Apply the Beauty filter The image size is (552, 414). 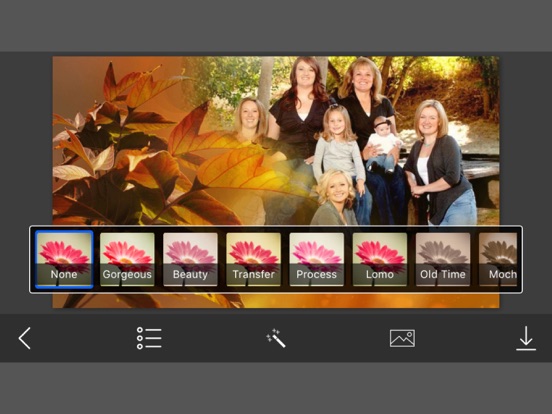coord(190,259)
